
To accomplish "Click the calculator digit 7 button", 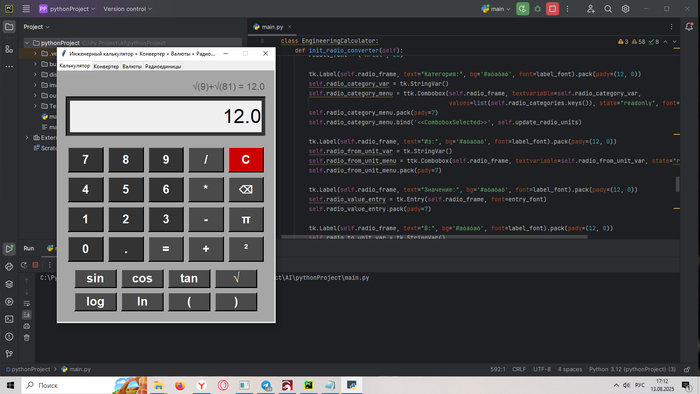I will [x=86, y=160].
